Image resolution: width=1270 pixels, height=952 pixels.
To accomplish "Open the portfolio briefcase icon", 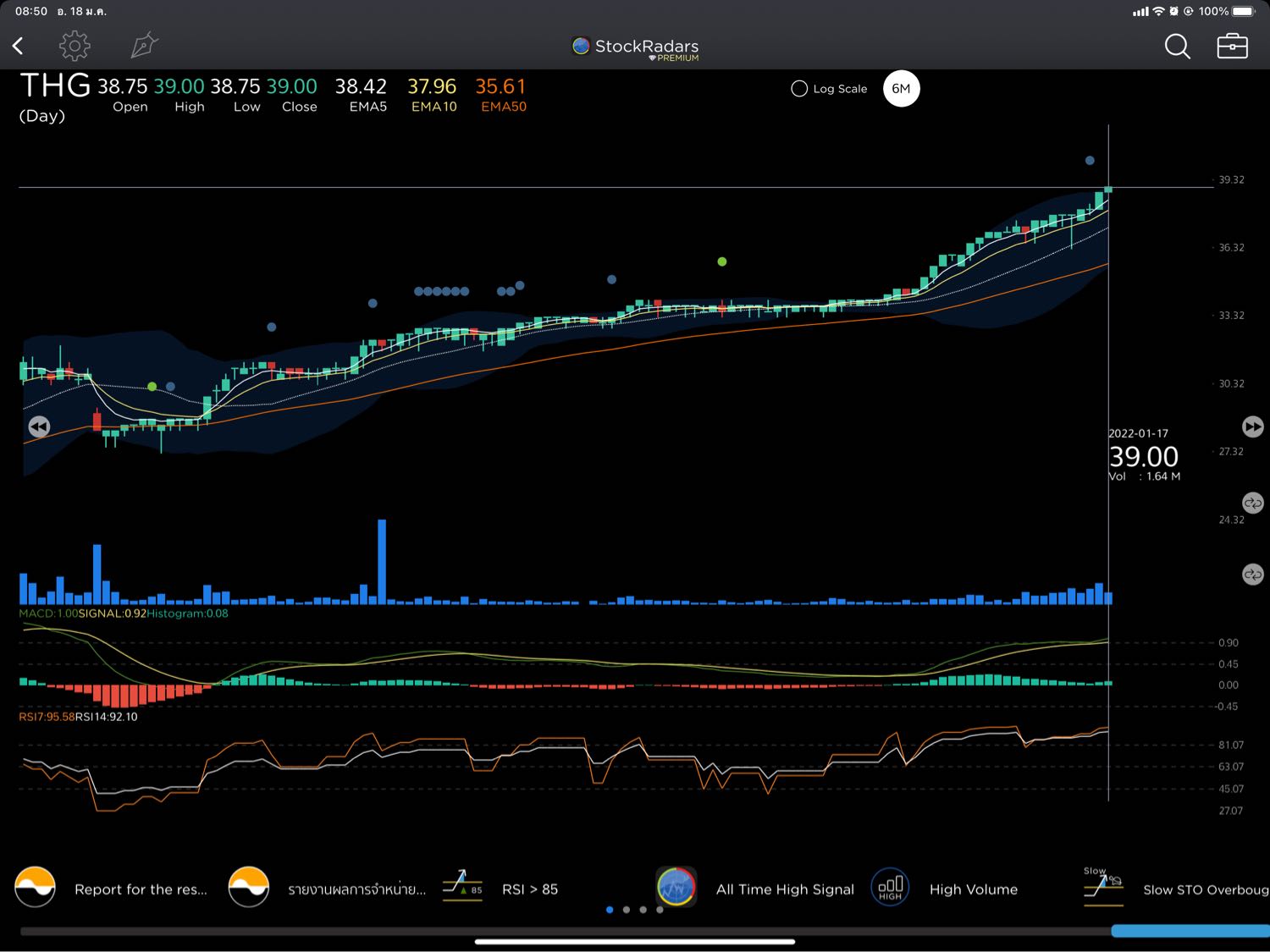I will pyautogui.click(x=1232, y=46).
